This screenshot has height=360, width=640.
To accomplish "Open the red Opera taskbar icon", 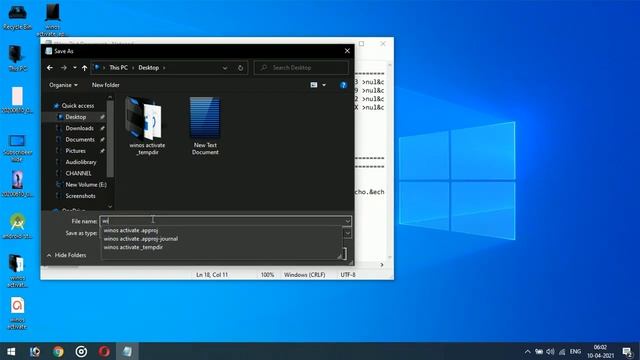I will [104, 351].
